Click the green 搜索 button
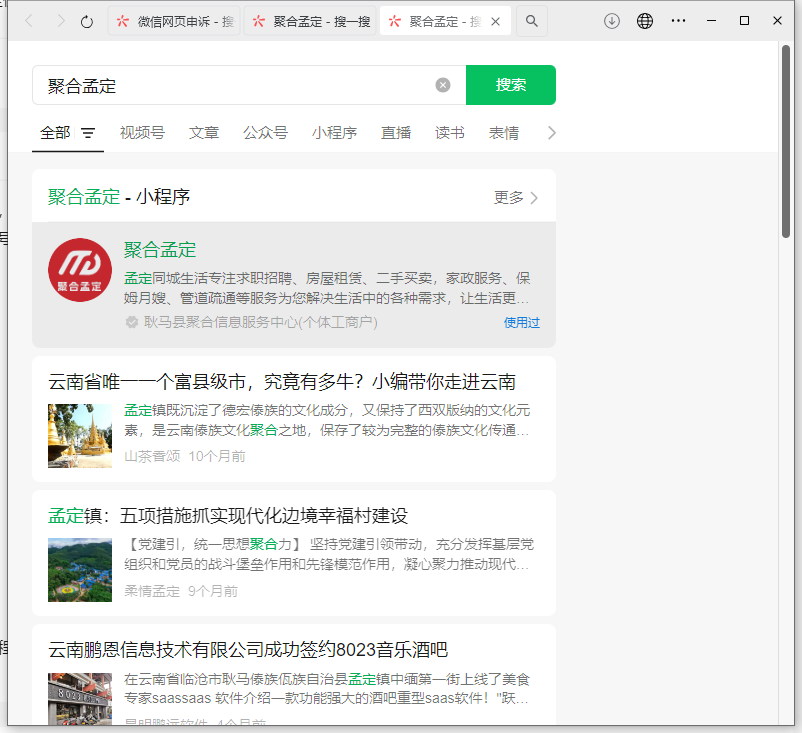 coord(510,85)
